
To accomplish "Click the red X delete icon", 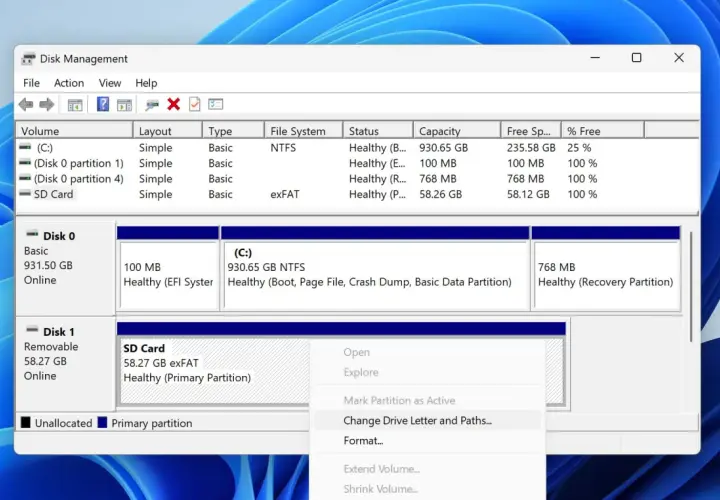I will click(x=174, y=104).
